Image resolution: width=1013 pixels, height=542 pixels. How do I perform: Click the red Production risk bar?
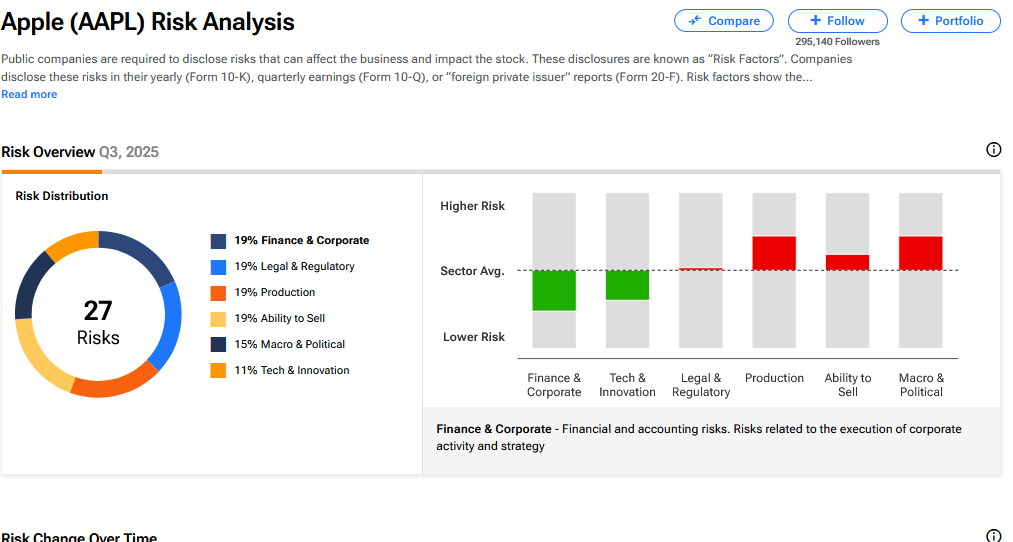tap(774, 253)
